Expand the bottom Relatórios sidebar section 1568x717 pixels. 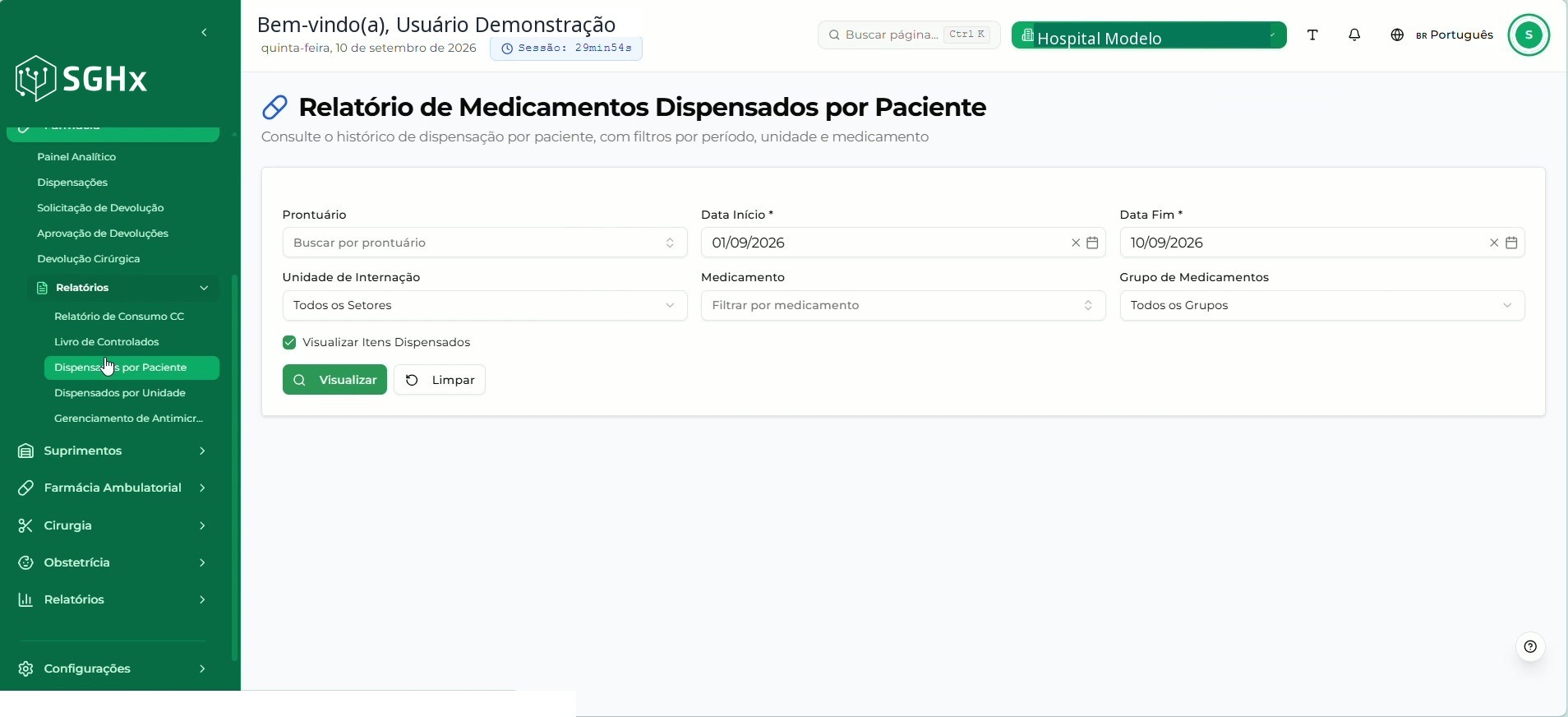coord(112,599)
